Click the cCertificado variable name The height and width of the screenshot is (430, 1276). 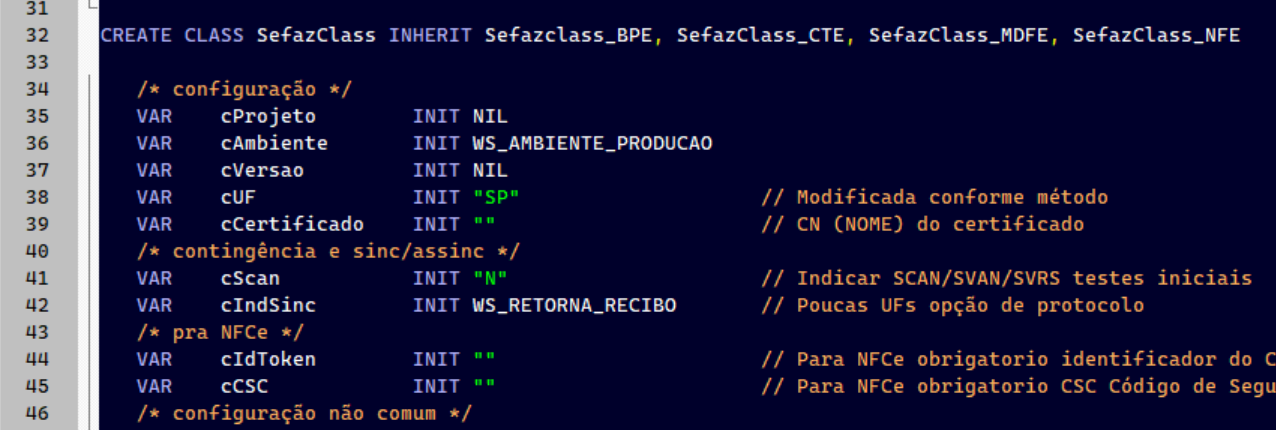click(292, 224)
